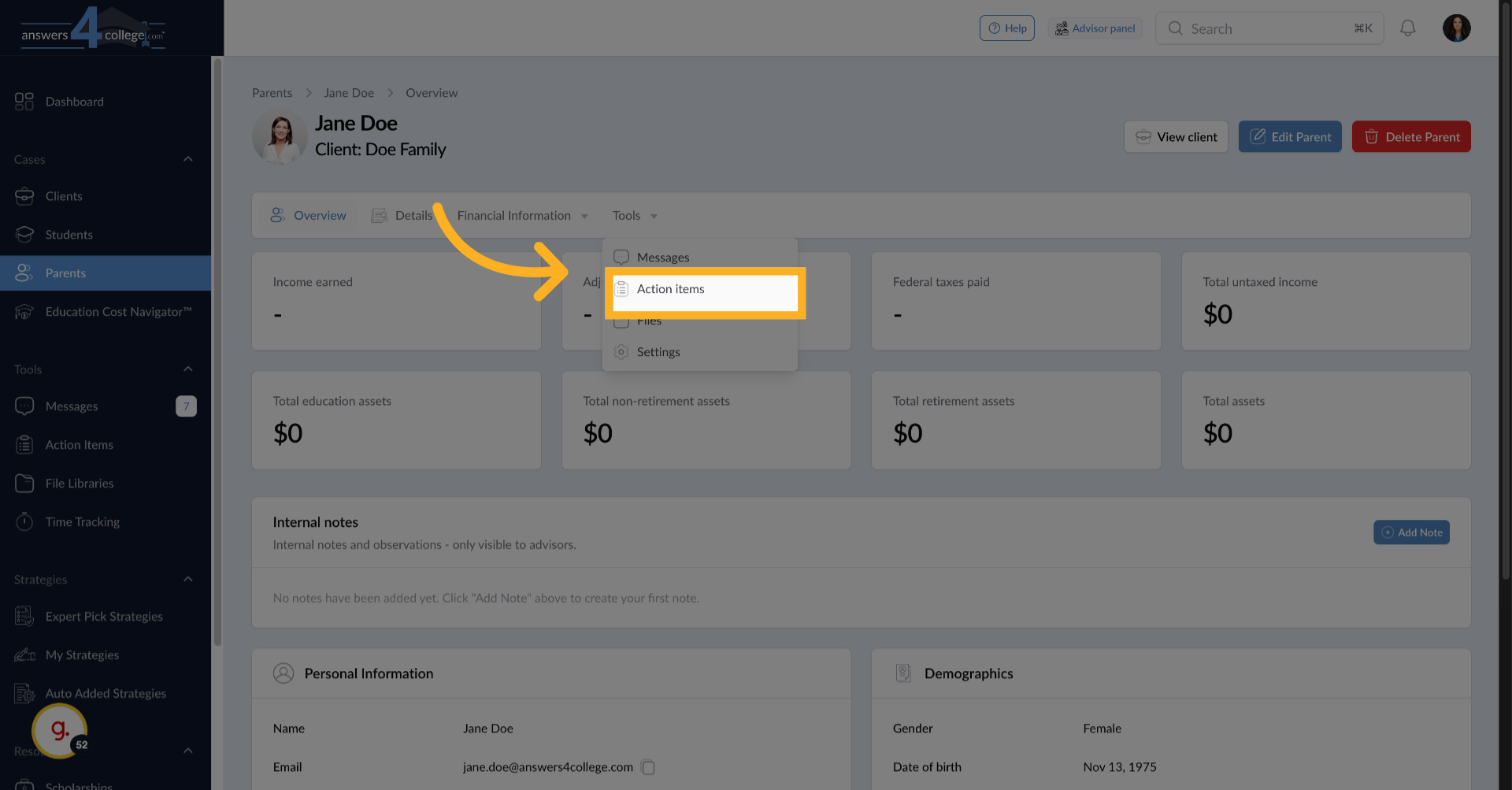The height and width of the screenshot is (790, 1512).
Task: Switch to the Details tab
Action: point(413,215)
